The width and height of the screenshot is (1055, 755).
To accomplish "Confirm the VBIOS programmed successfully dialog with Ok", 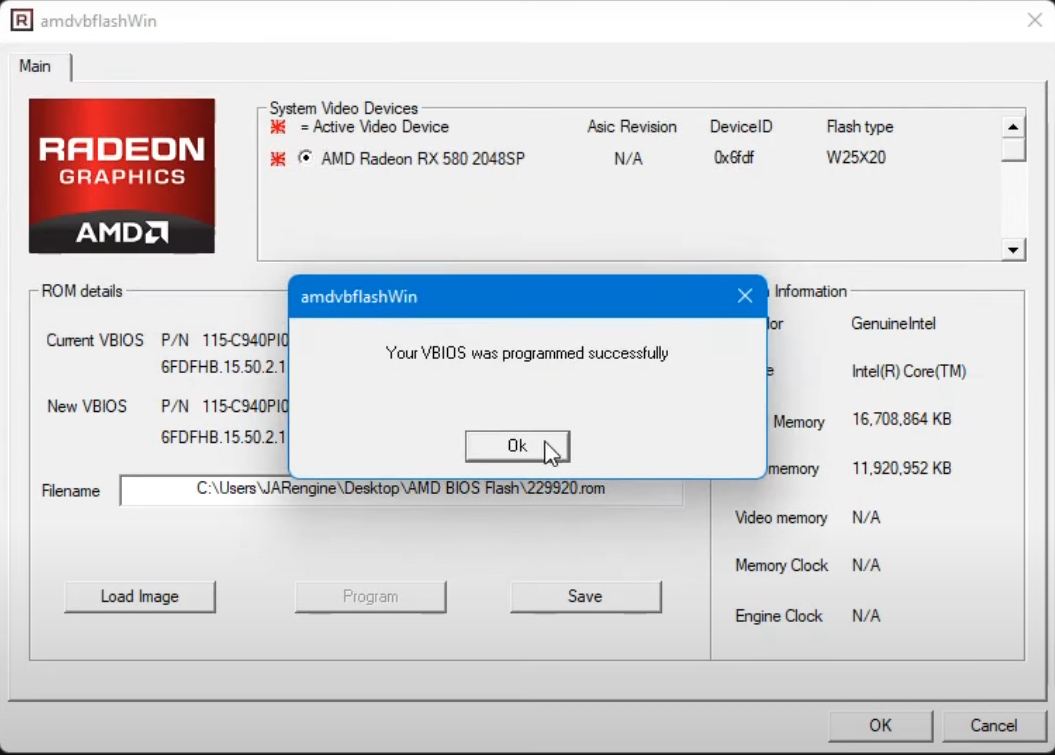I will 517,446.
